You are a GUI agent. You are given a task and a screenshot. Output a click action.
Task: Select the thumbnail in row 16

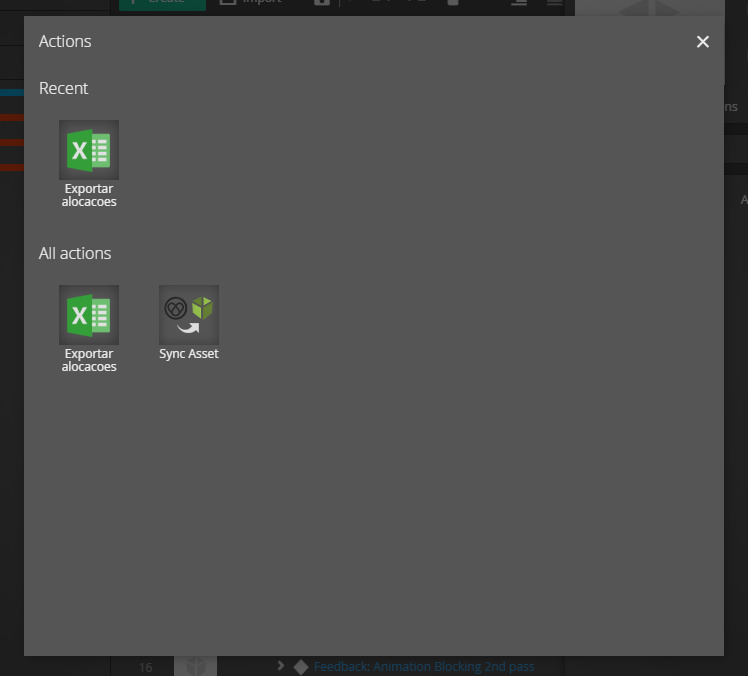(195, 666)
